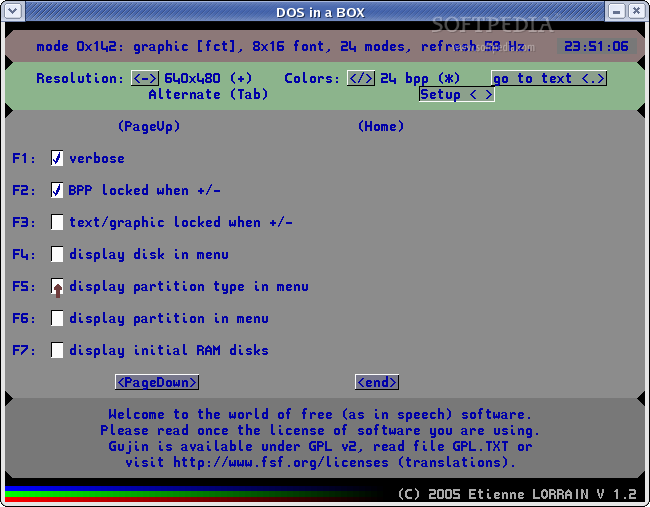
Task: Enable display partition in menu checkbox
Action: pyautogui.click(x=57, y=318)
